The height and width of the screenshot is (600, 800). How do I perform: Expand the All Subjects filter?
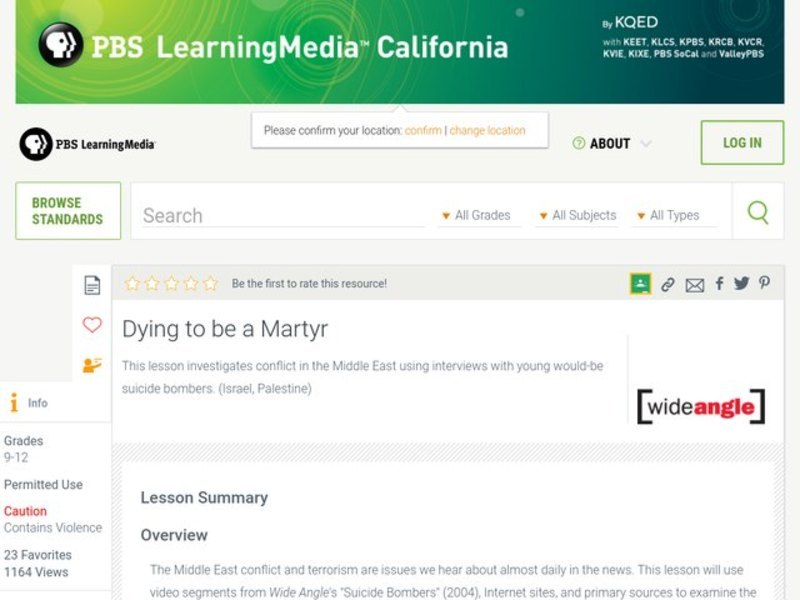pyautogui.click(x=578, y=215)
